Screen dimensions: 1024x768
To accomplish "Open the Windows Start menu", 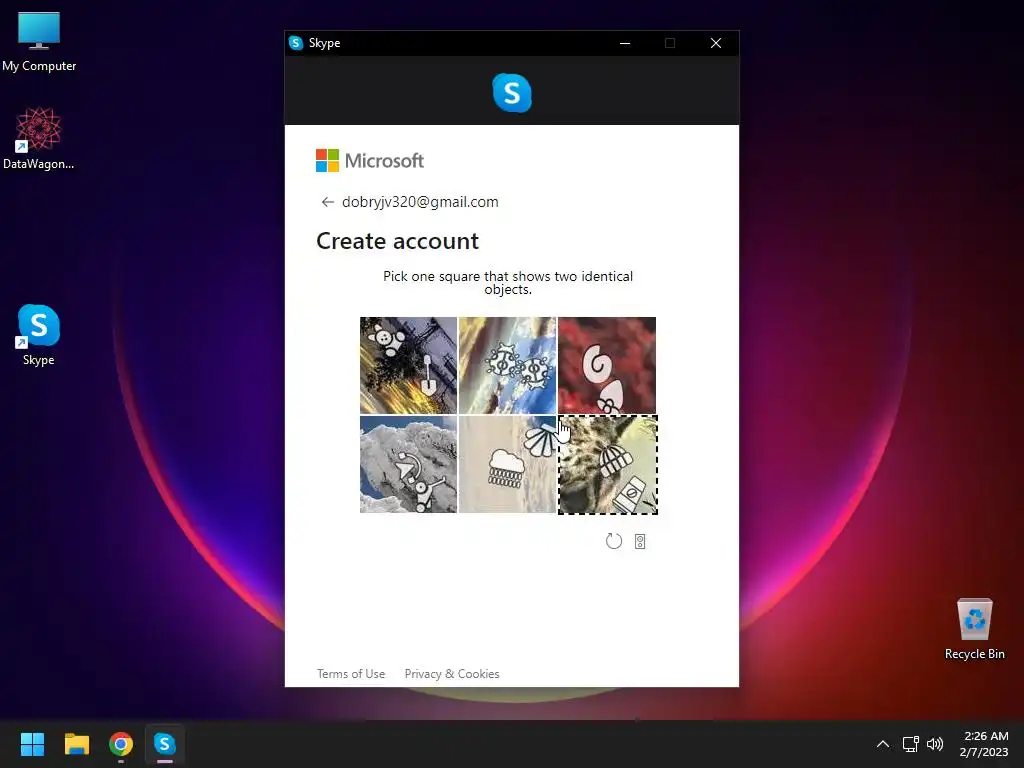I will pyautogui.click(x=32, y=744).
